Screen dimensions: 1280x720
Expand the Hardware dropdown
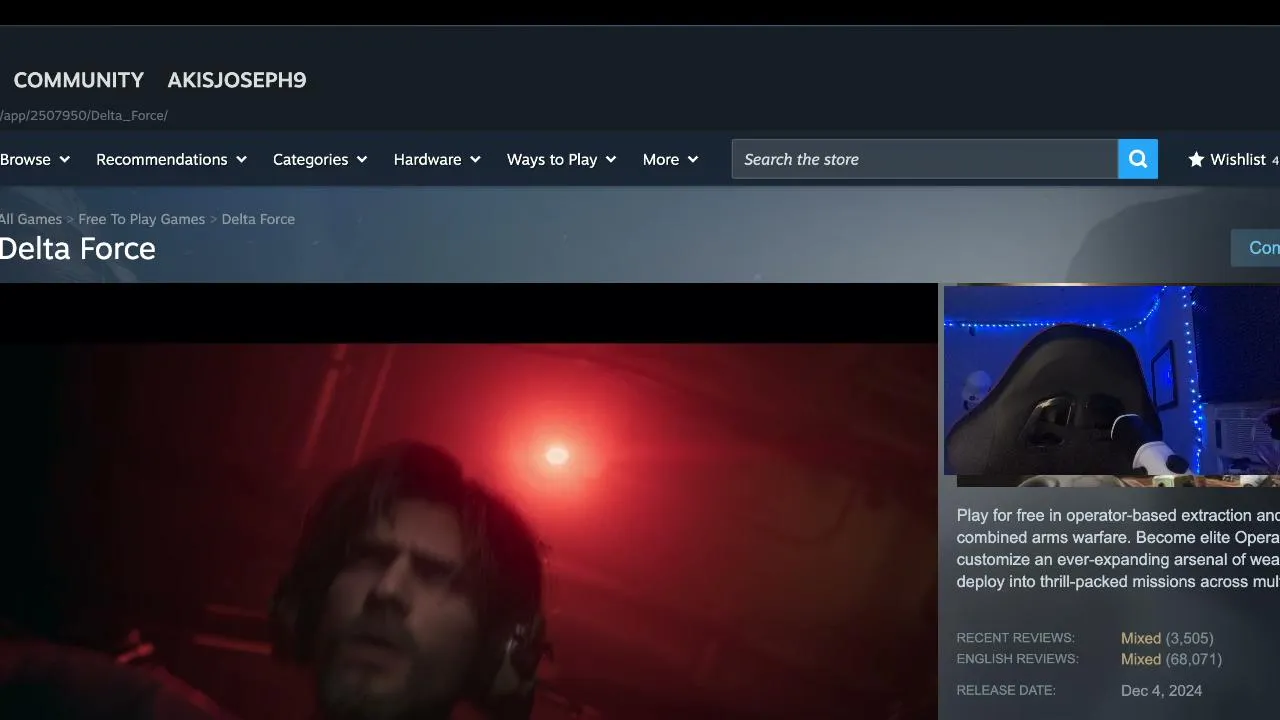click(x=437, y=159)
